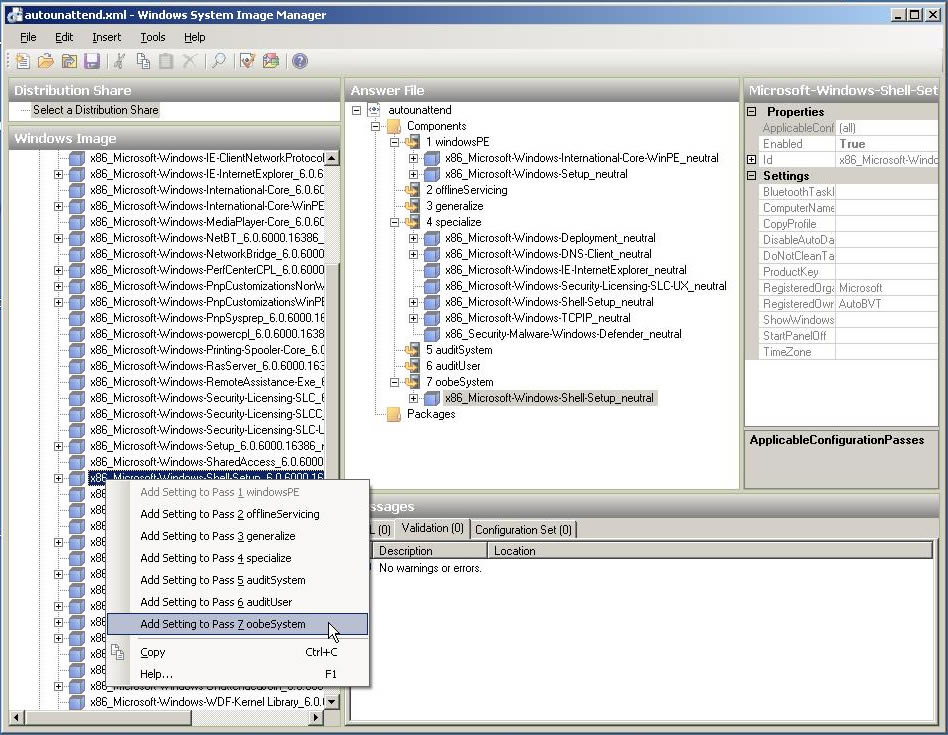The width and height of the screenshot is (948, 735).
Task: Click the Create Configuration Set toolbar icon
Action: (271, 62)
